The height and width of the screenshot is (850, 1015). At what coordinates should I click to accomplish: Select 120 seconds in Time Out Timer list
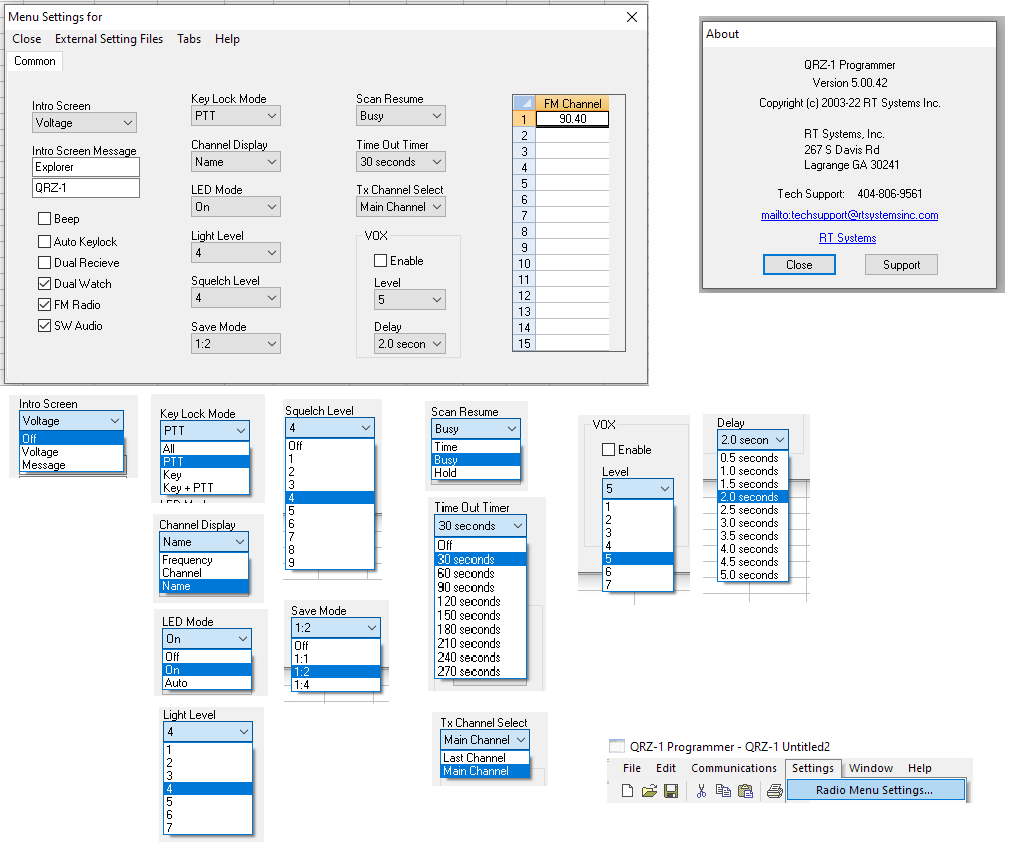tap(480, 601)
